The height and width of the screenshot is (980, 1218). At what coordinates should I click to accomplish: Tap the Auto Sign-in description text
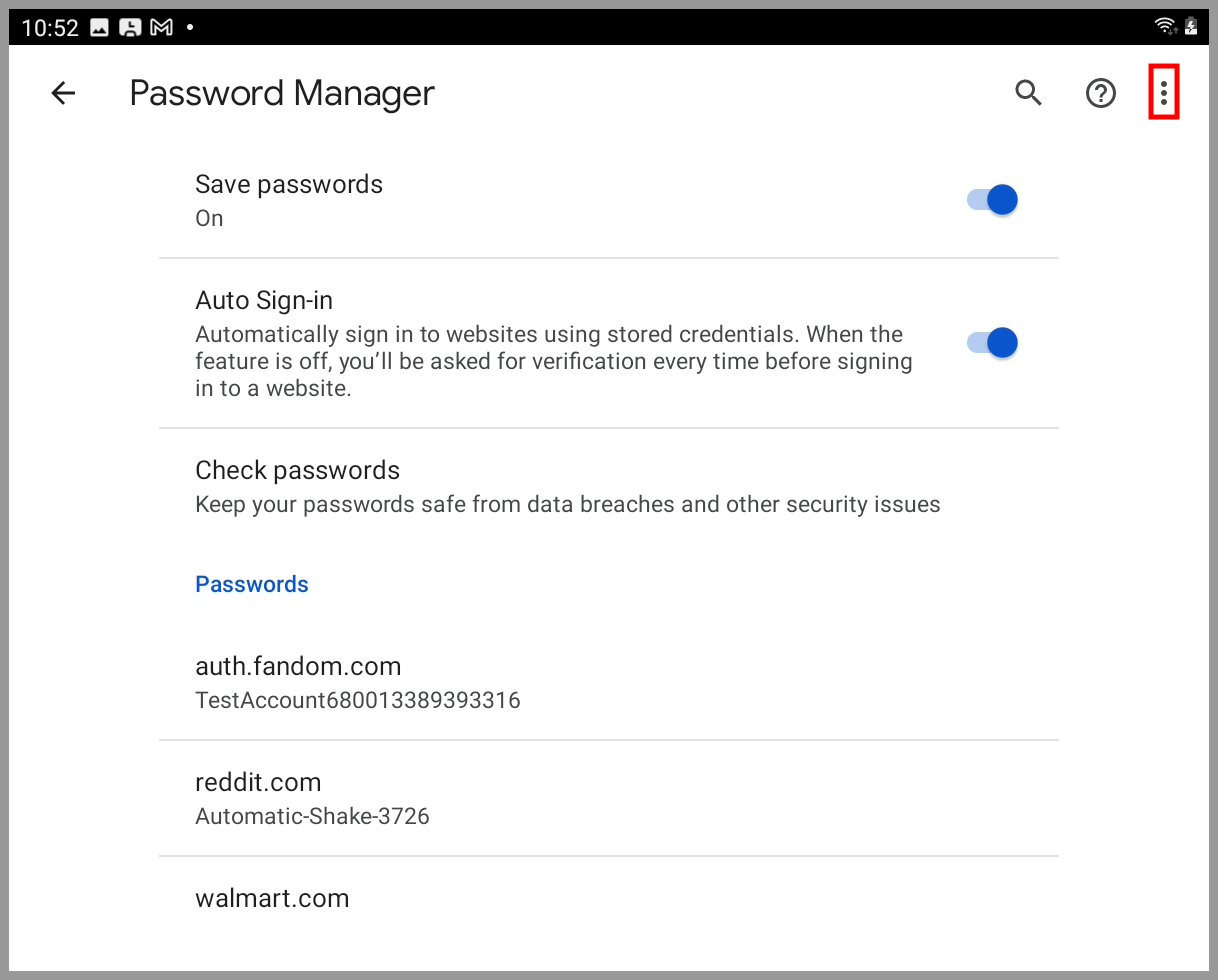(553, 361)
